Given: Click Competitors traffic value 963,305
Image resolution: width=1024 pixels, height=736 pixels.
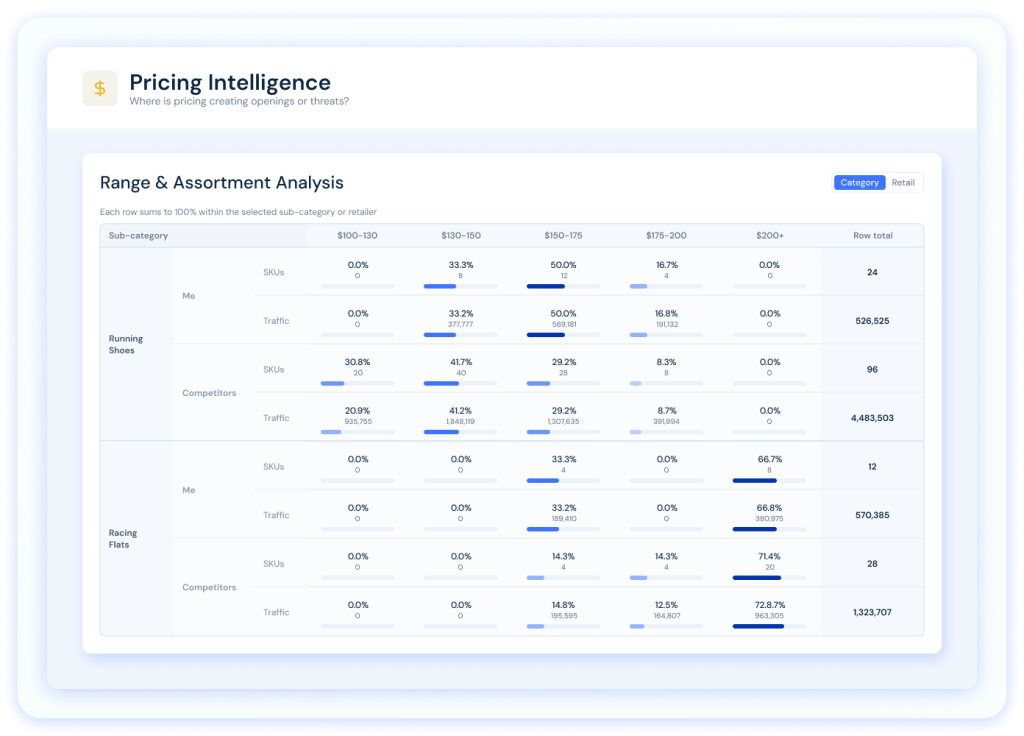Looking at the screenshot, I should (x=769, y=616).
